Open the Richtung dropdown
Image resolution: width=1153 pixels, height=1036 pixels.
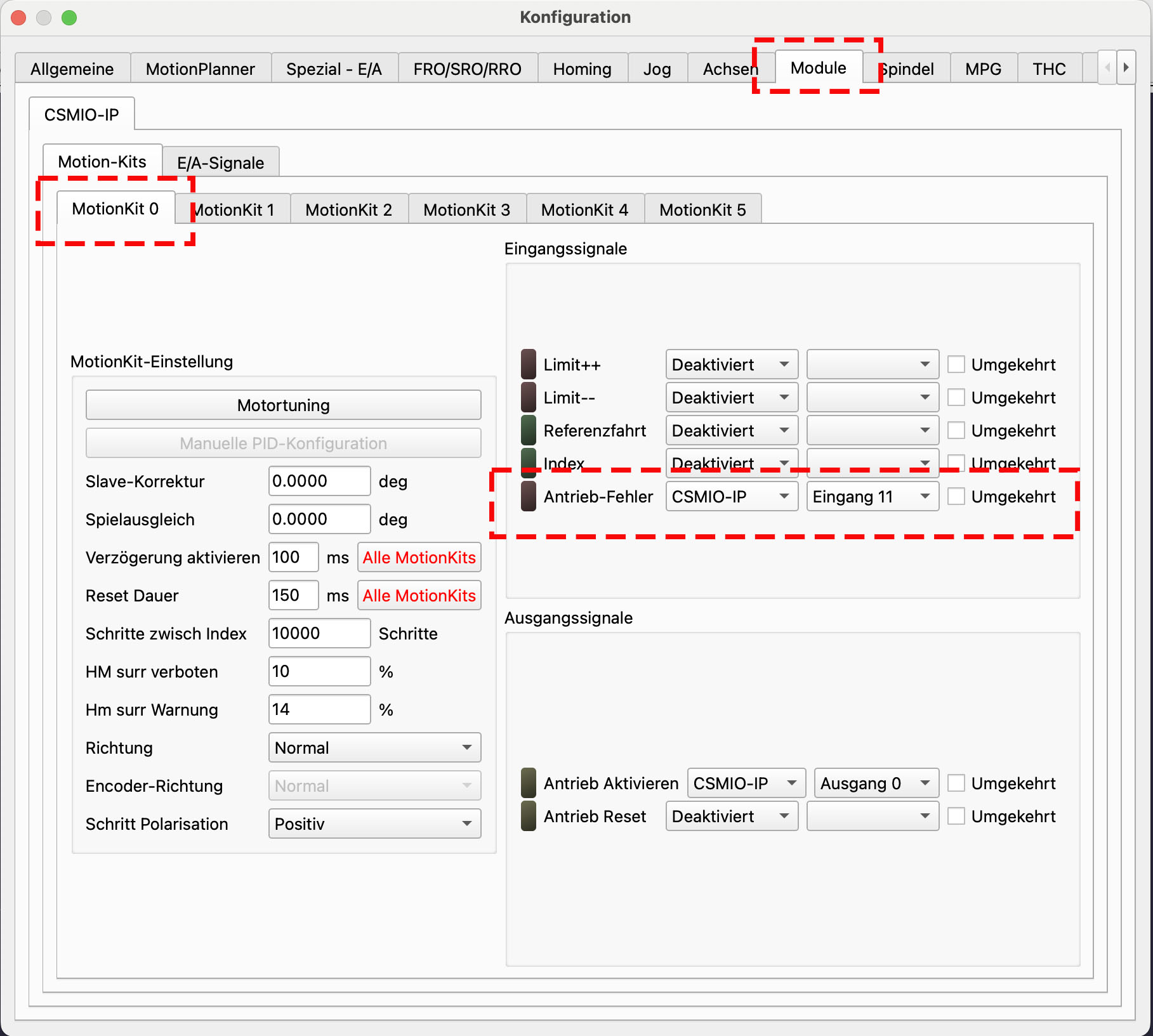(x=374, y=748)
